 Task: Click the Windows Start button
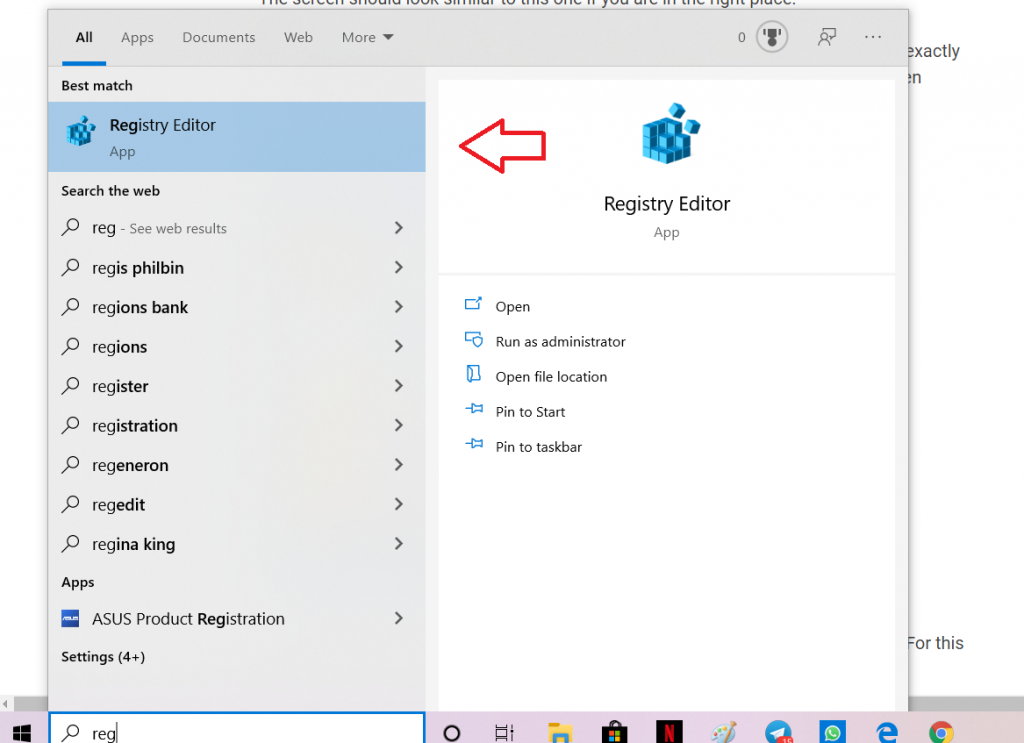pyautogui.click(x=22, y=733)
